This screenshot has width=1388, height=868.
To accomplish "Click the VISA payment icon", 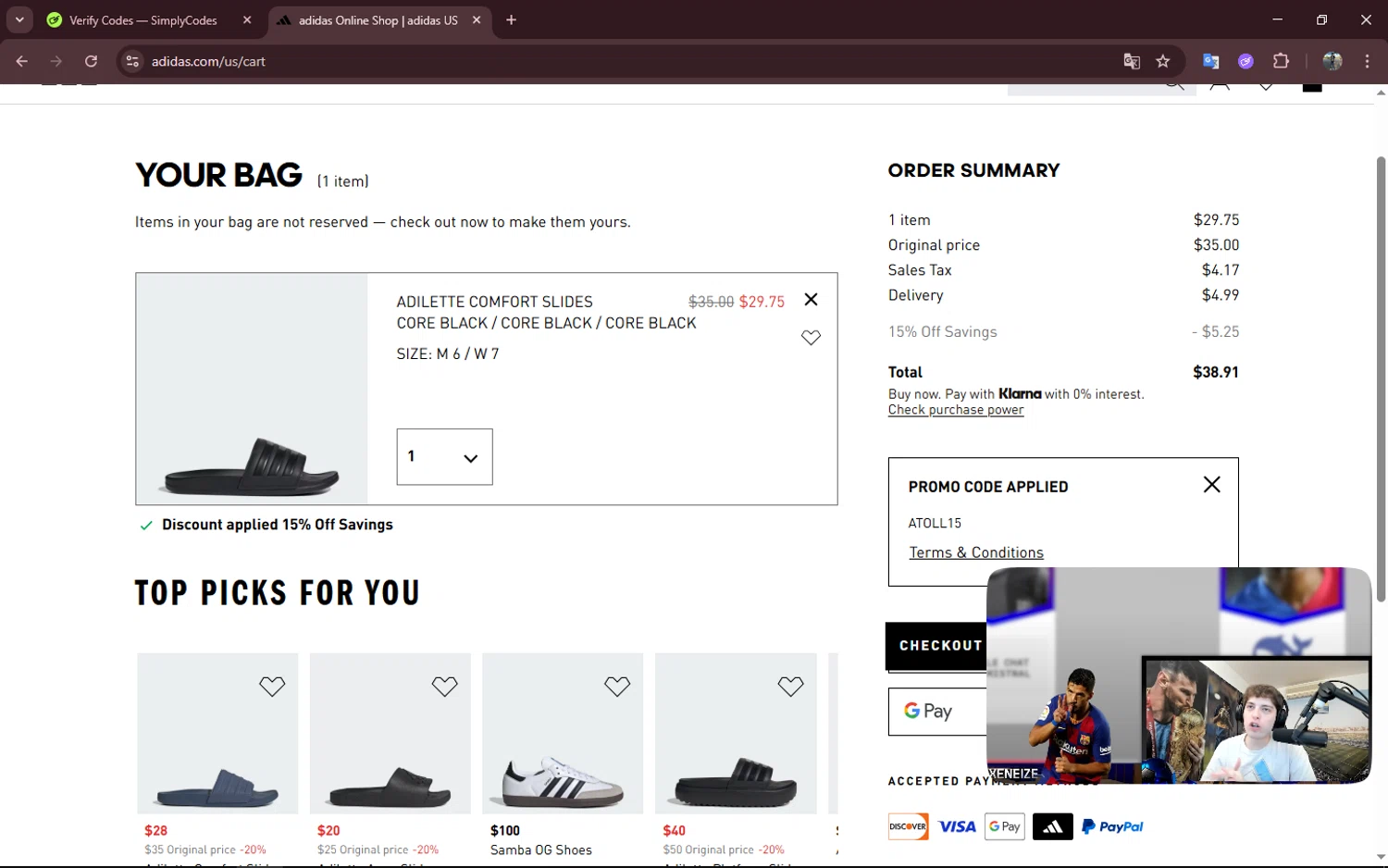I will point(957,826).
